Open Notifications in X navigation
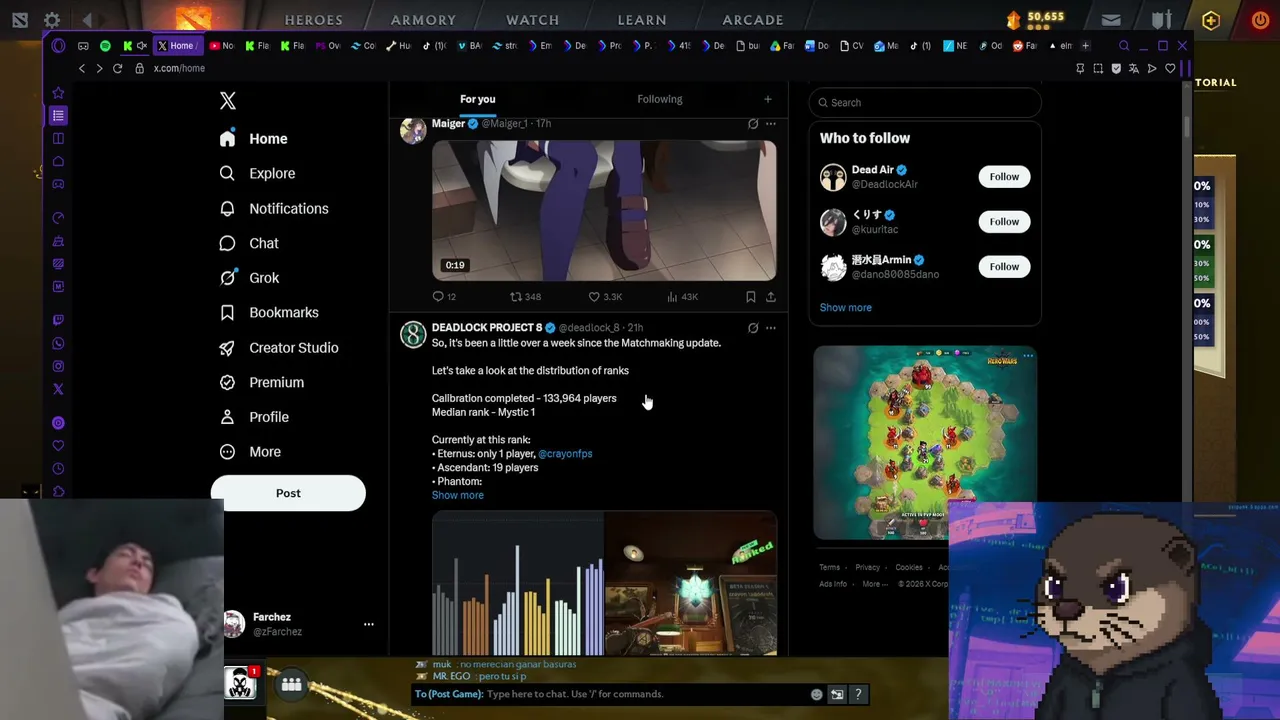The height and width of the screenshot is (720, 1280). pos(274,209)
